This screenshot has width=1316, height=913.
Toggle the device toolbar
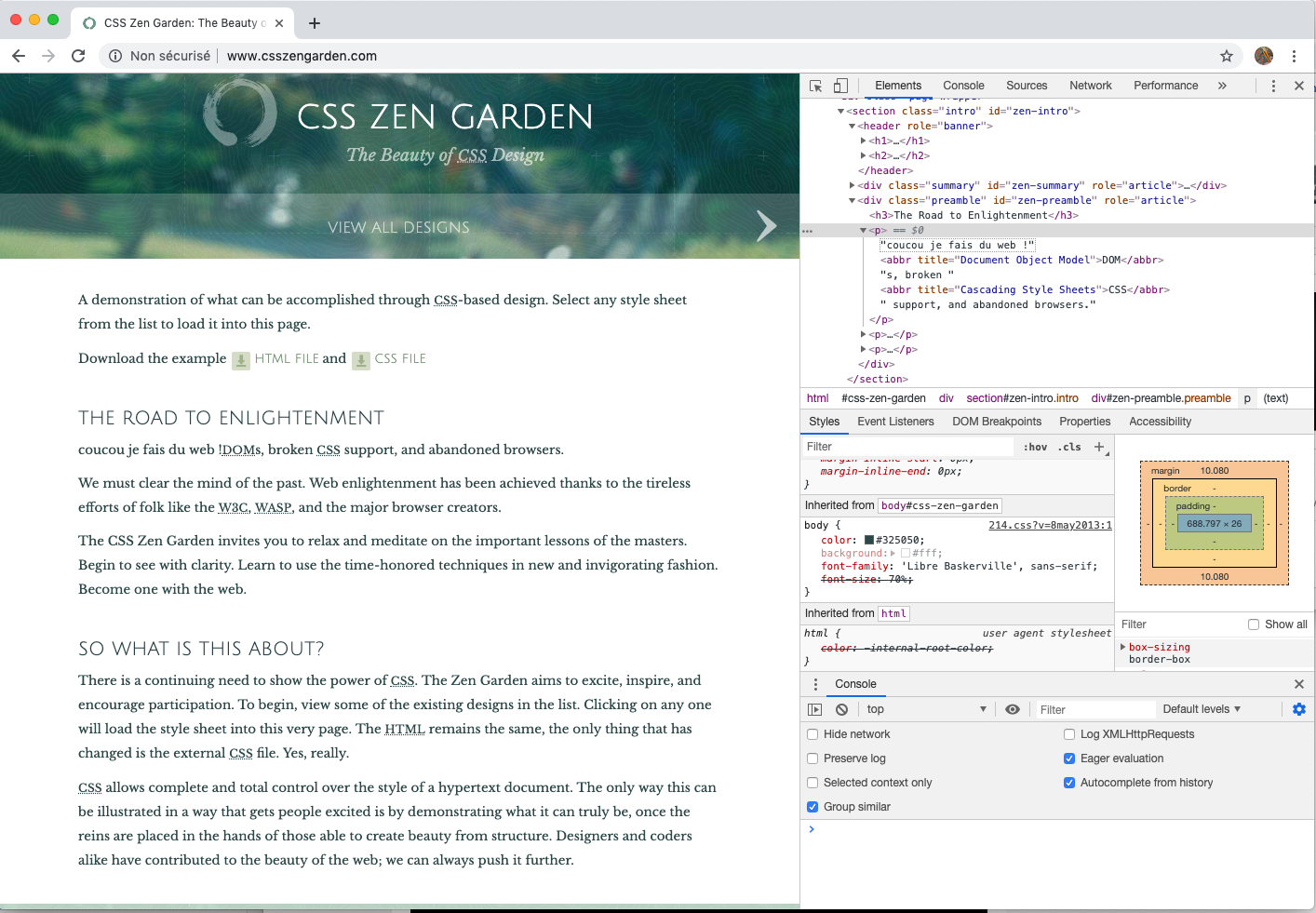coord(840,85)
